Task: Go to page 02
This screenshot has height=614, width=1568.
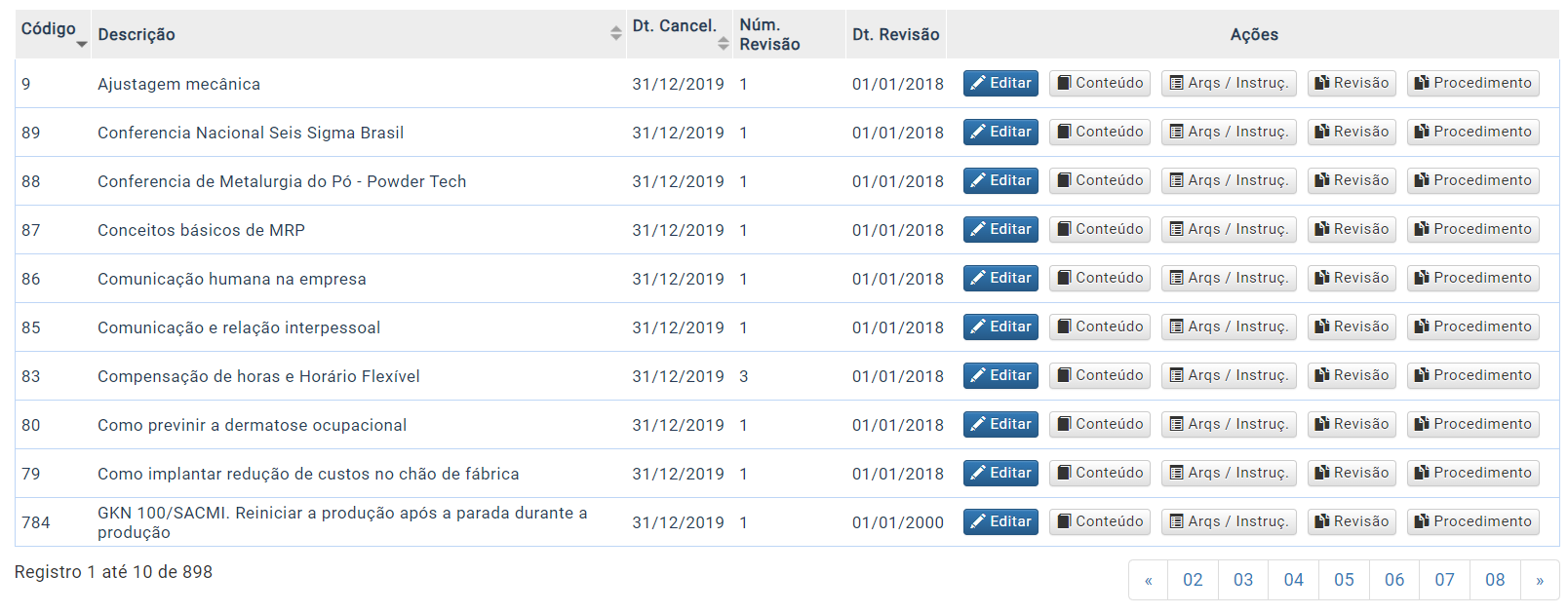Action: pos(1193,580)
